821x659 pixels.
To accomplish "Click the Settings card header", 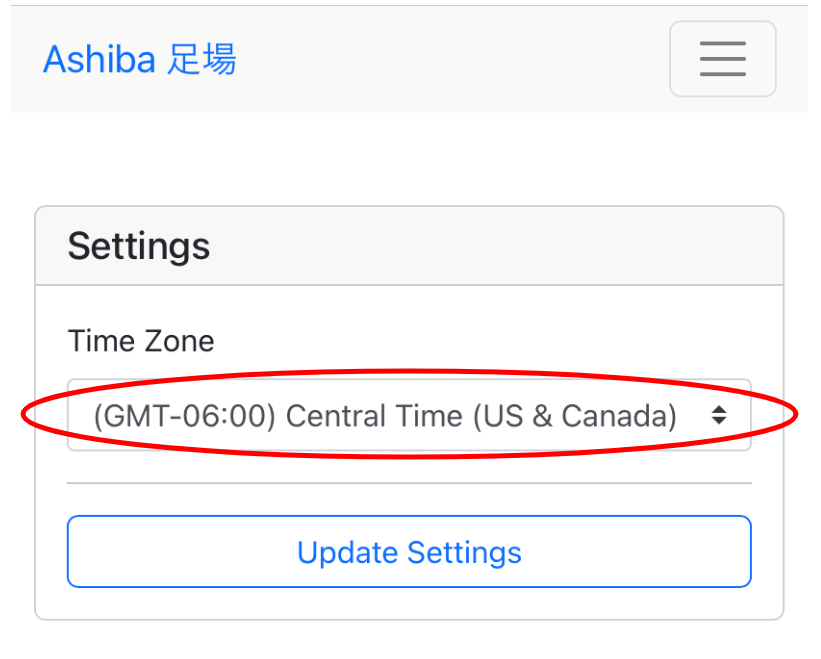I will point(408,246).
